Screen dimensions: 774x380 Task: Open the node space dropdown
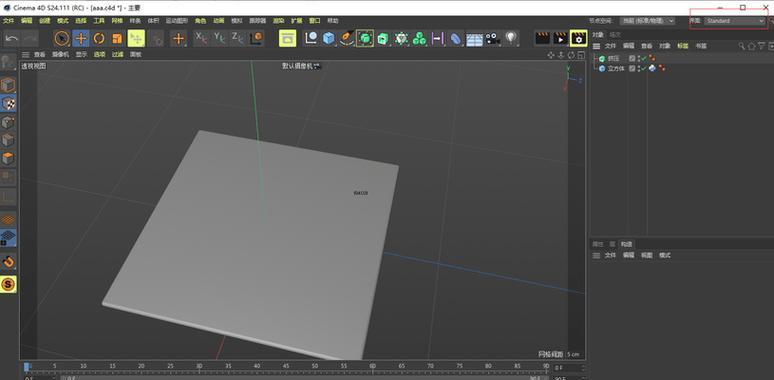[x=648, y=21]
